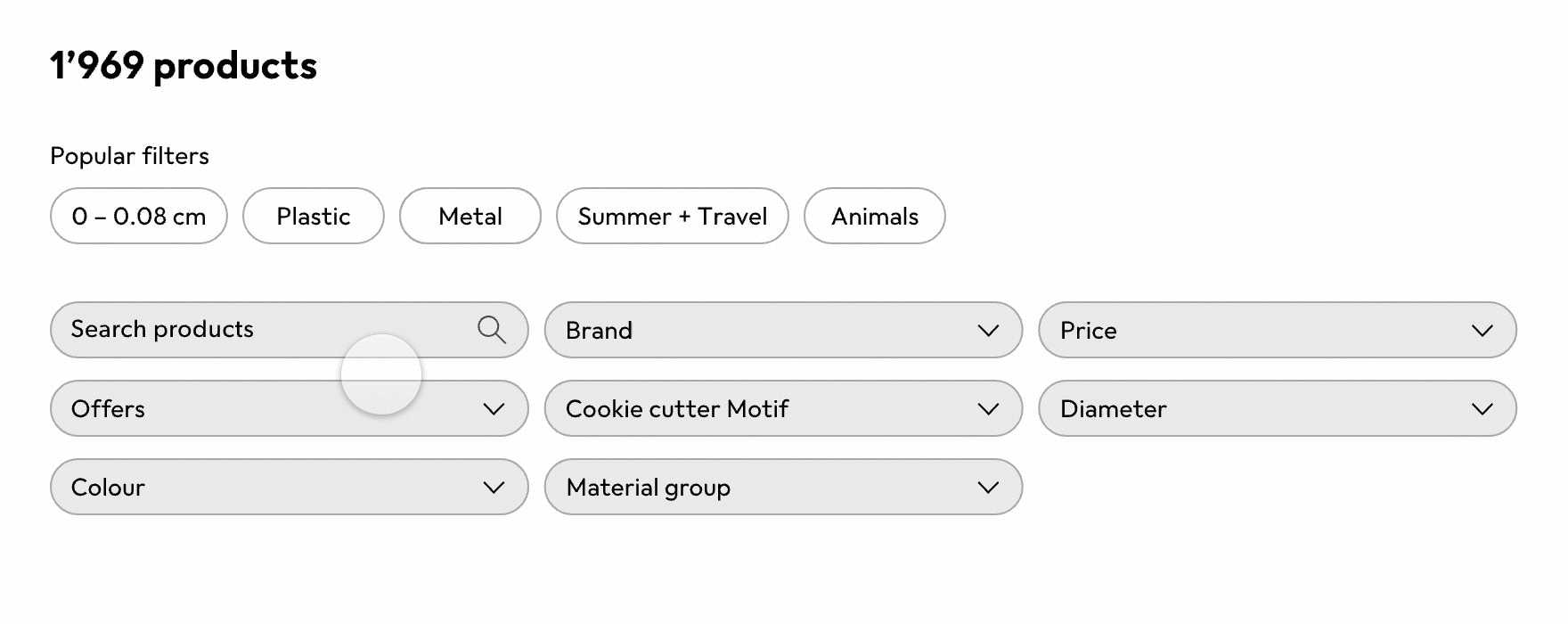
Task: Click the Material group chevron arrow
Action: (988, 488)
